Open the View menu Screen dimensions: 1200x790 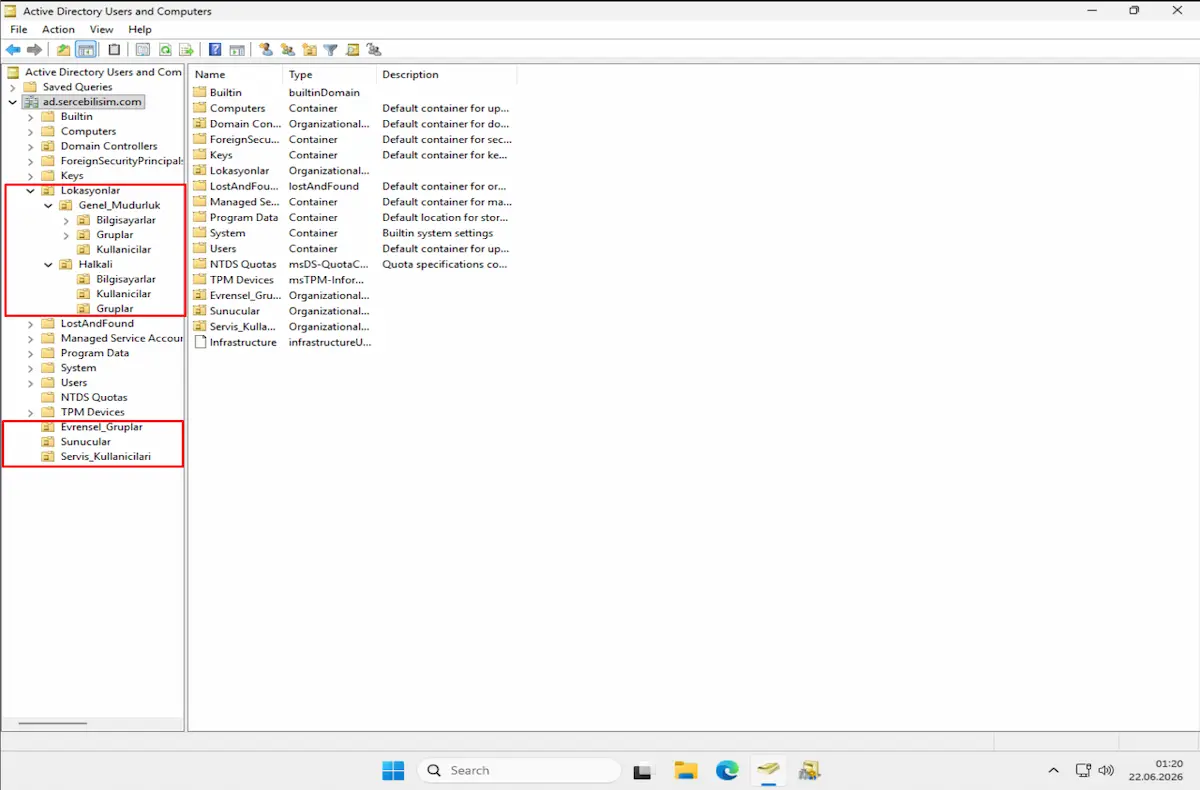point(101,30)
